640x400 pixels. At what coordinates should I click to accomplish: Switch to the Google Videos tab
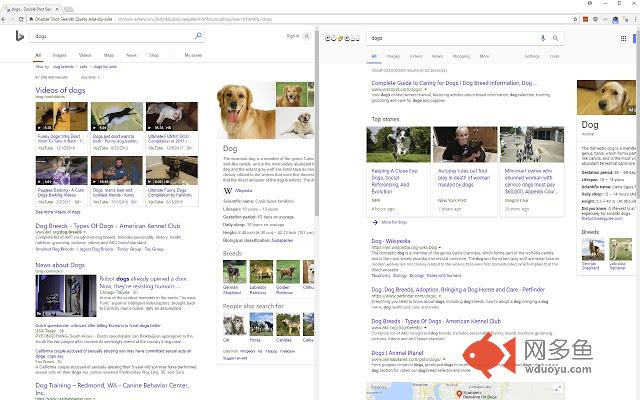pos(416,56)
